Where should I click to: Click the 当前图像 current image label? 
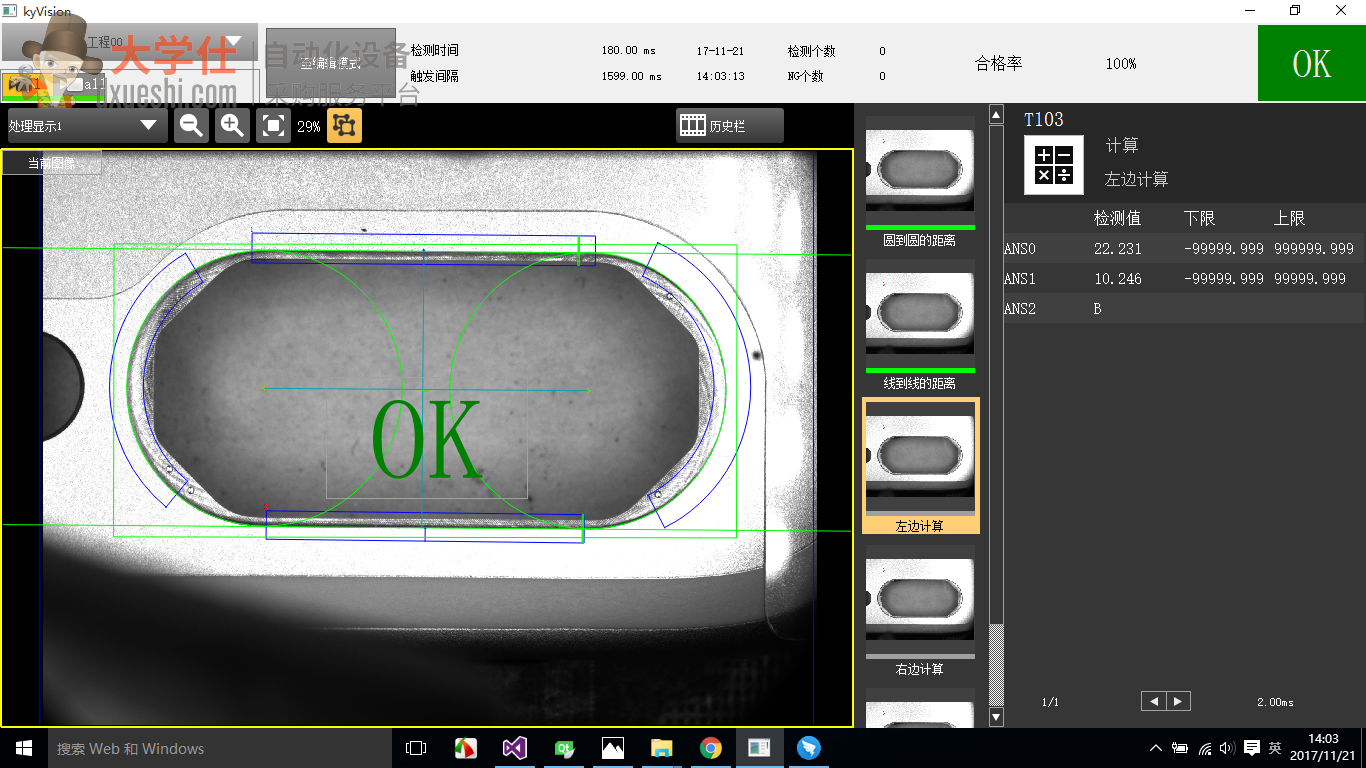(52, 163)
